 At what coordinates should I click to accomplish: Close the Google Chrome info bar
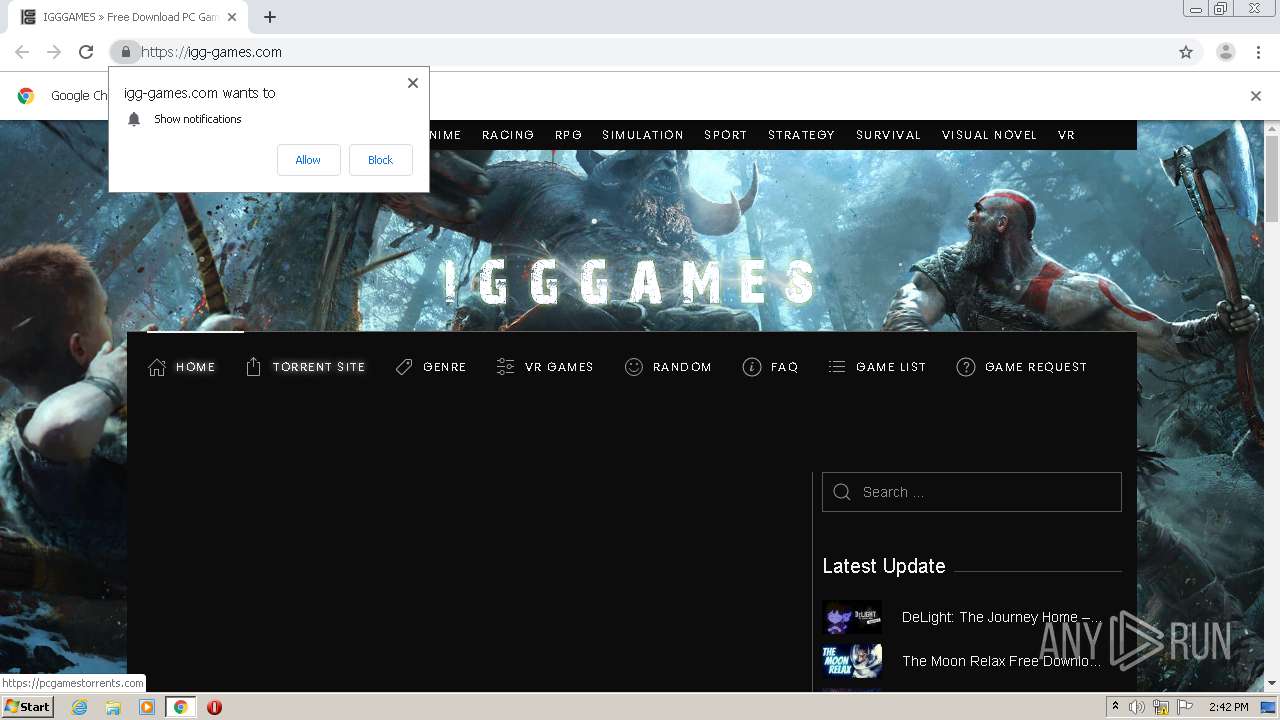click(1256, 96)
